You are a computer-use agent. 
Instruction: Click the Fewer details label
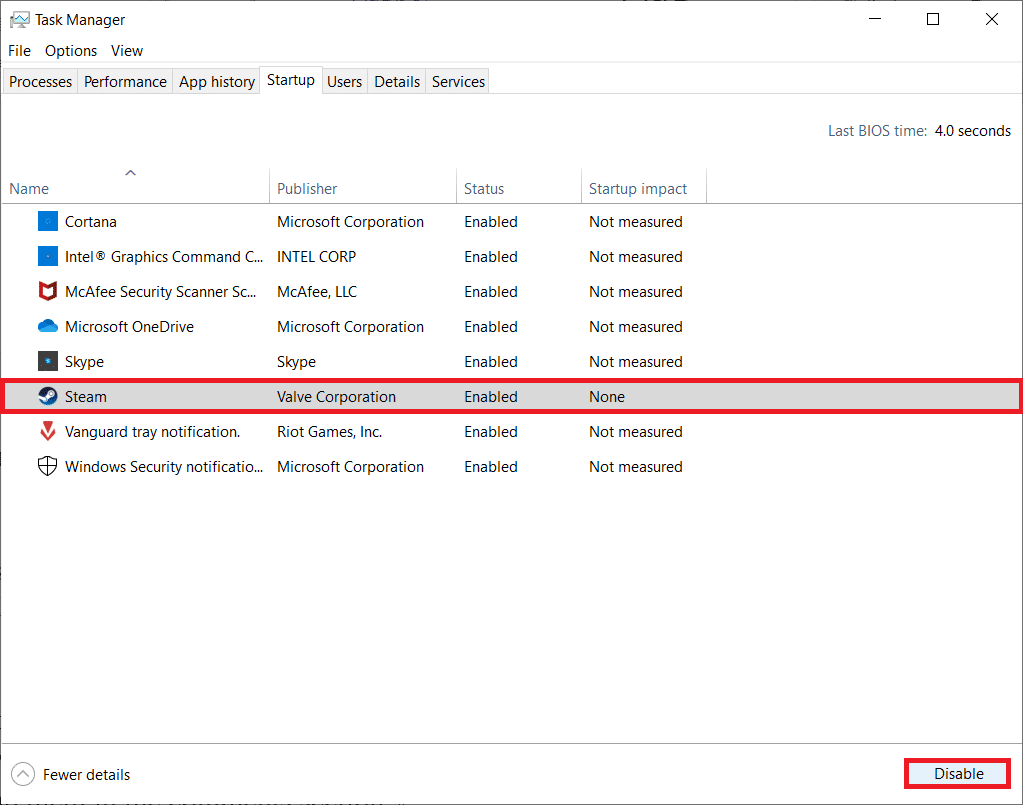point(87,774)
